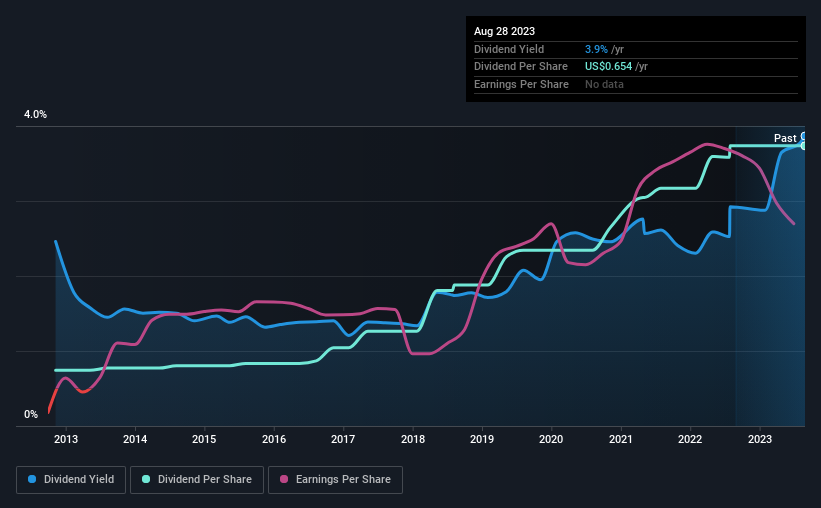Click the 2023 x-axis year label
The height and width of the screenshot is (508, 821).
click(x=759, y=439)
